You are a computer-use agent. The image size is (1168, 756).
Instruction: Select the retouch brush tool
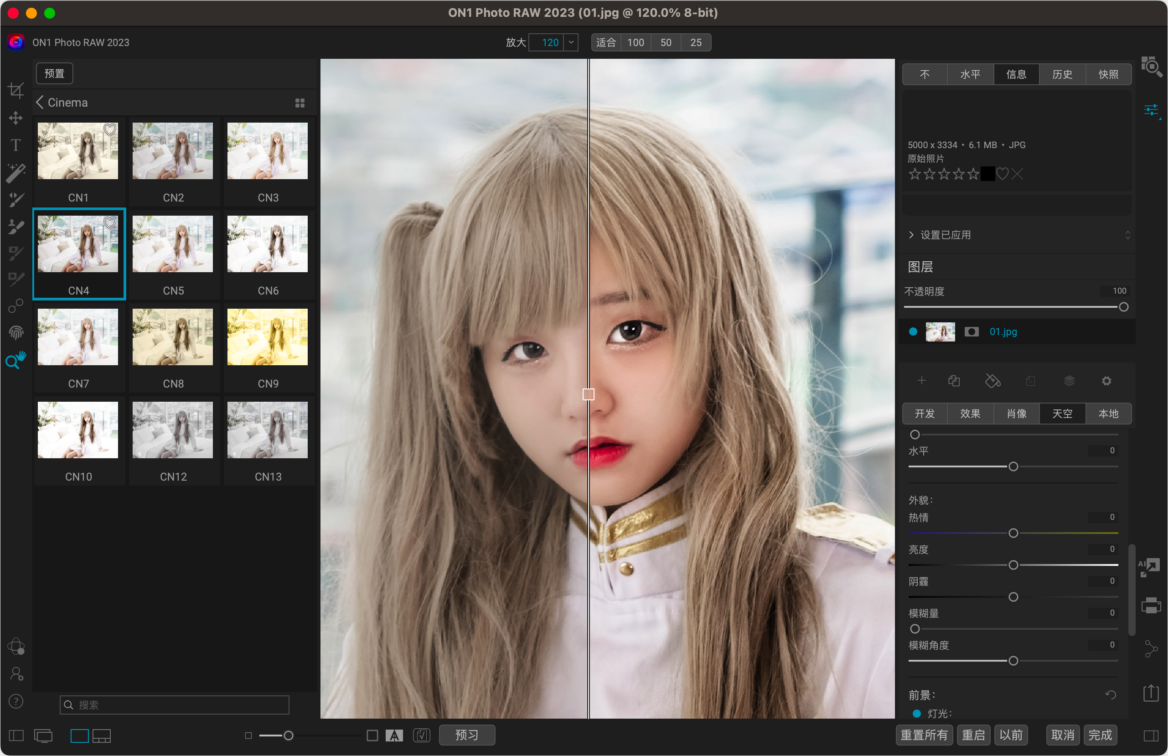click(16, 200)
